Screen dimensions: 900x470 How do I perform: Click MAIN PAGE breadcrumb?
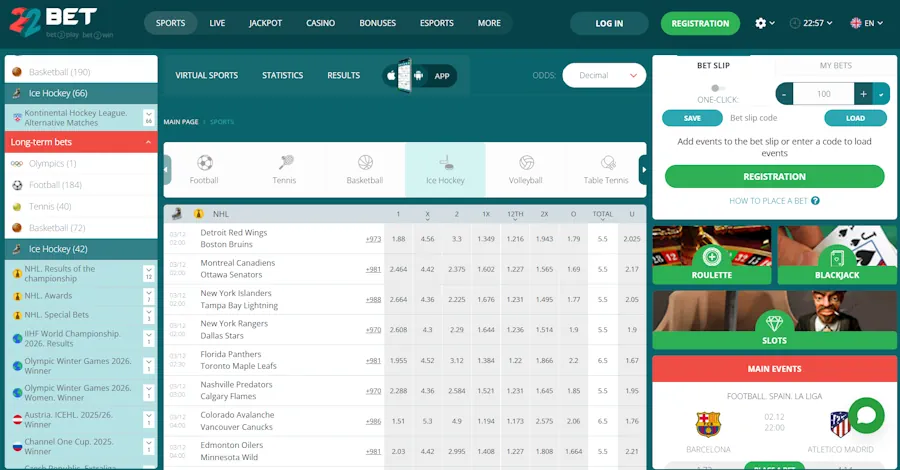181,122
